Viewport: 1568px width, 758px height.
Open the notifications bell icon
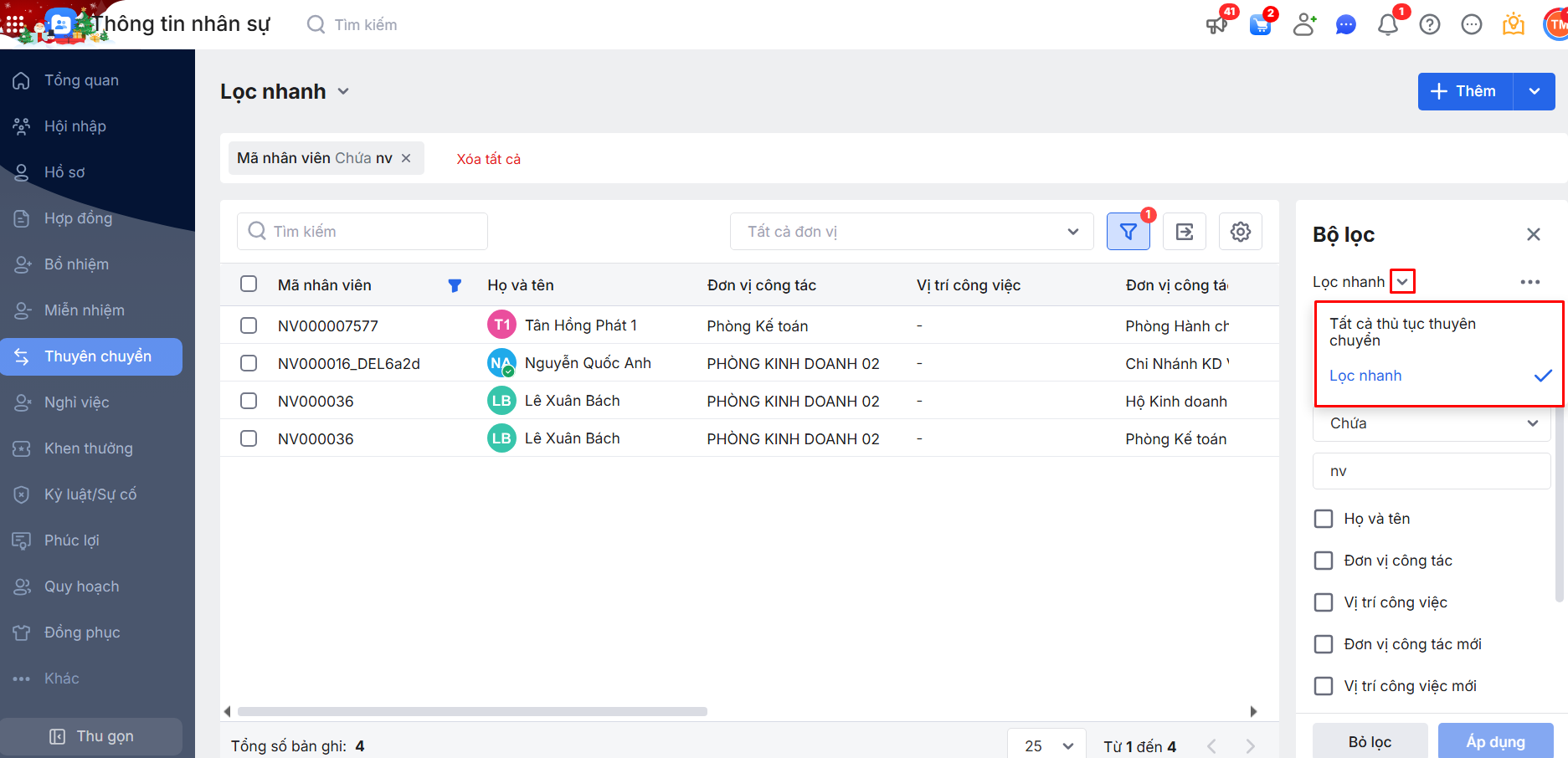[x=1387, y=25]
